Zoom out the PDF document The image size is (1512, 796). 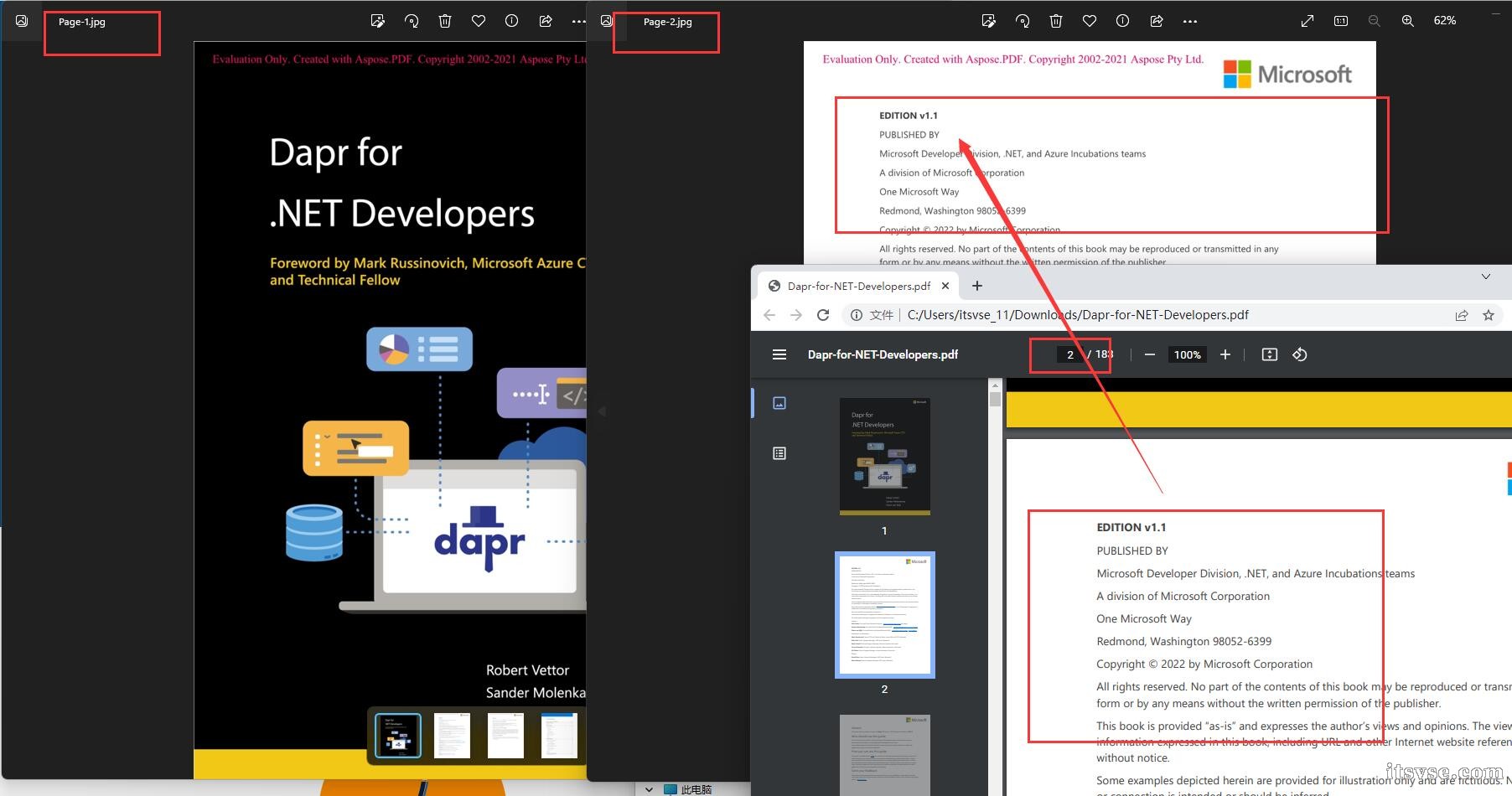coord(1150,354)
